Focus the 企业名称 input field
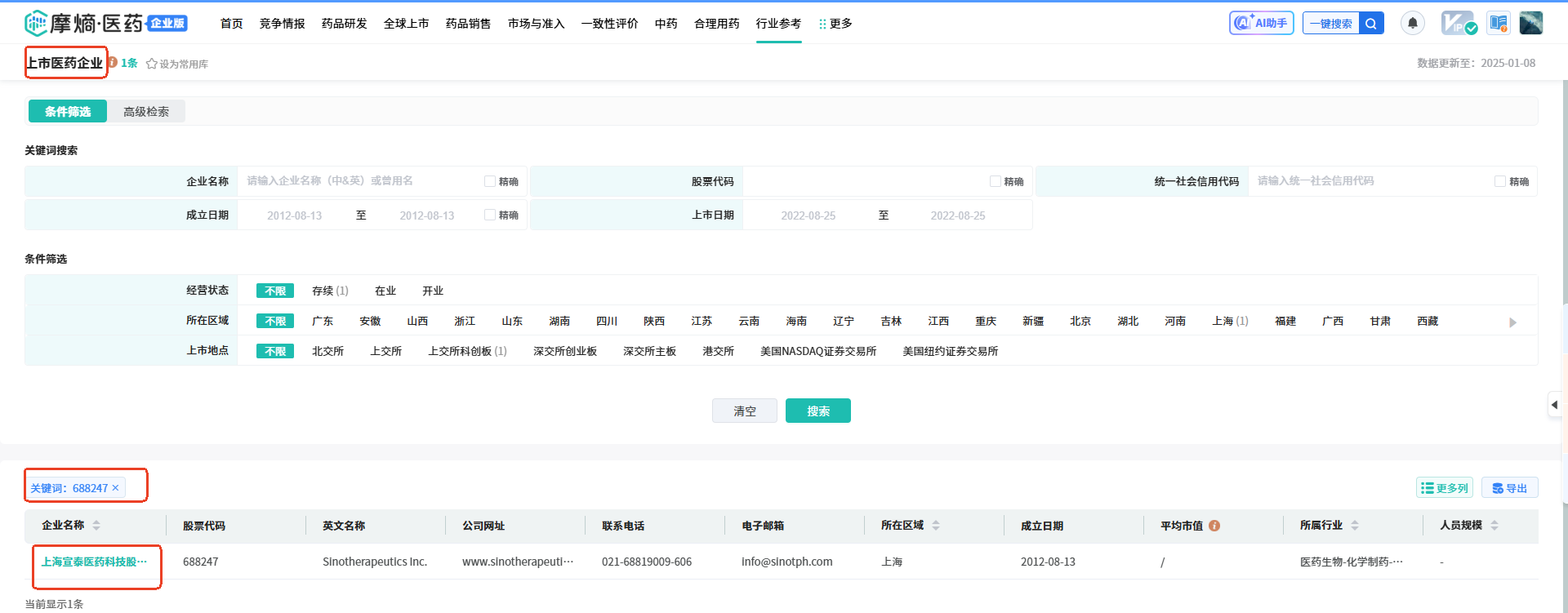 click(x=360, y=181)
